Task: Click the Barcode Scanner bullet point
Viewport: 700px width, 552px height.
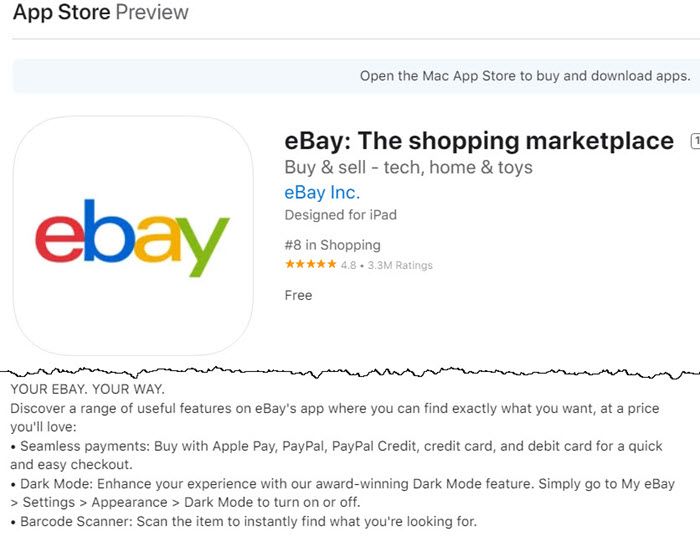Action: click(244, 521)
